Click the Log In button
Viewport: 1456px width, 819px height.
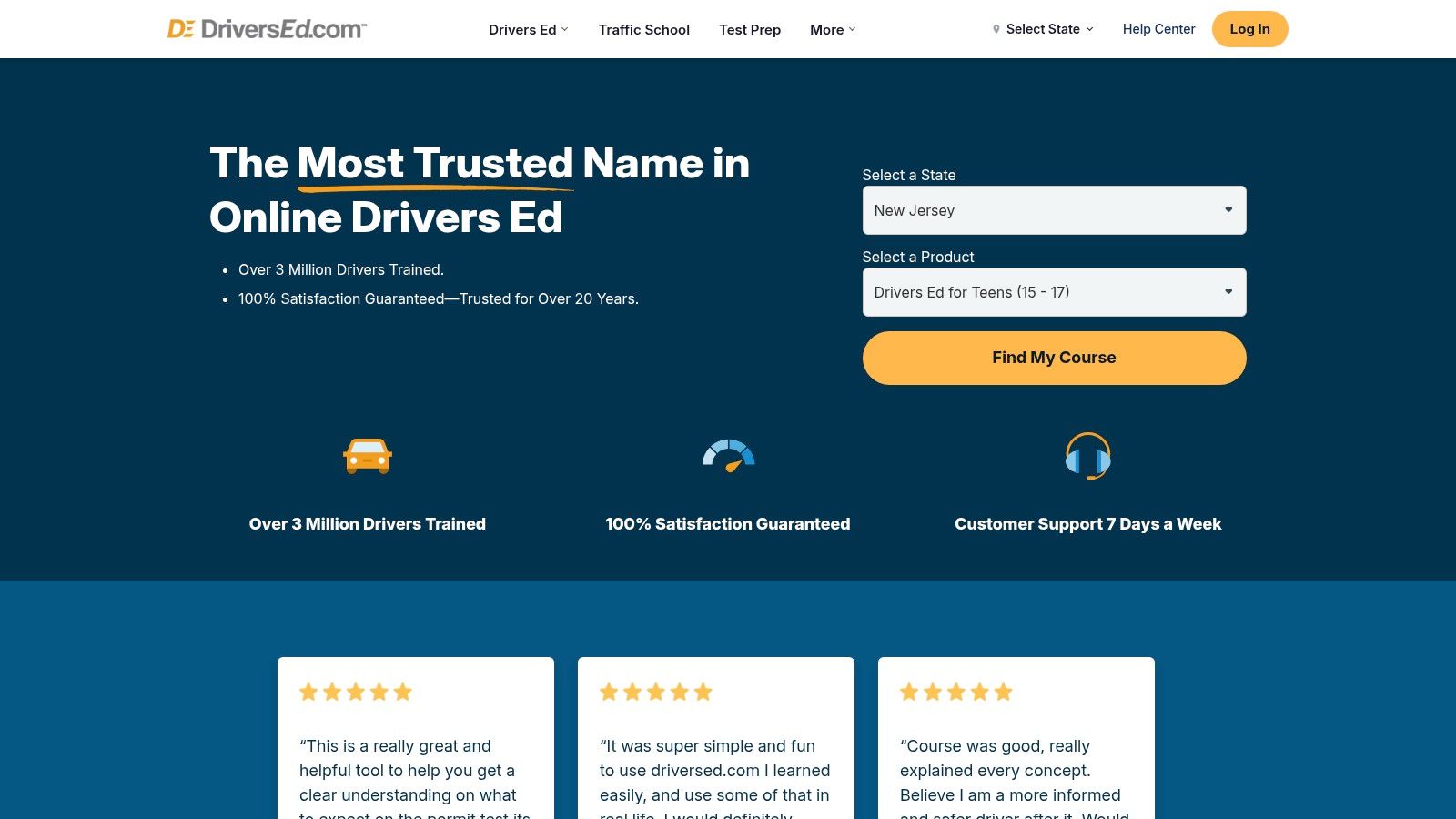click(x=1249, y=29)
